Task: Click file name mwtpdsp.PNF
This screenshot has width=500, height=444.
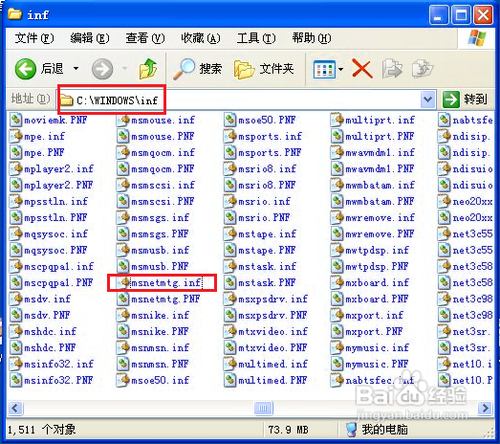Action: [377, 266]
